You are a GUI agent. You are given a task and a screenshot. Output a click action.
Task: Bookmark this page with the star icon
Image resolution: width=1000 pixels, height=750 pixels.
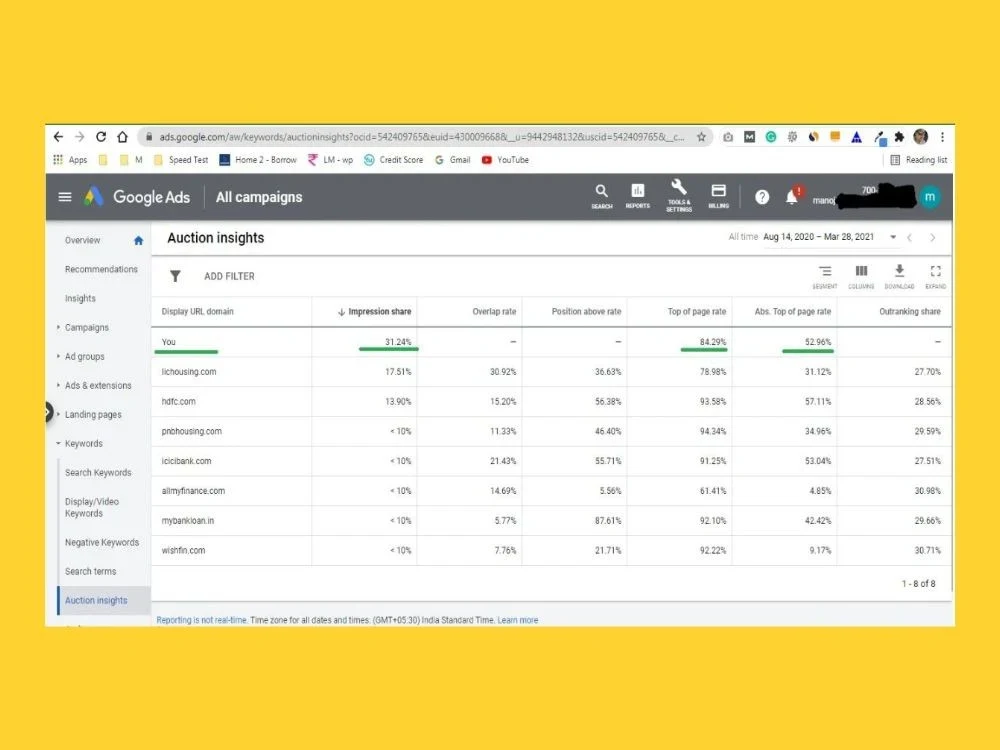point(701,136)
